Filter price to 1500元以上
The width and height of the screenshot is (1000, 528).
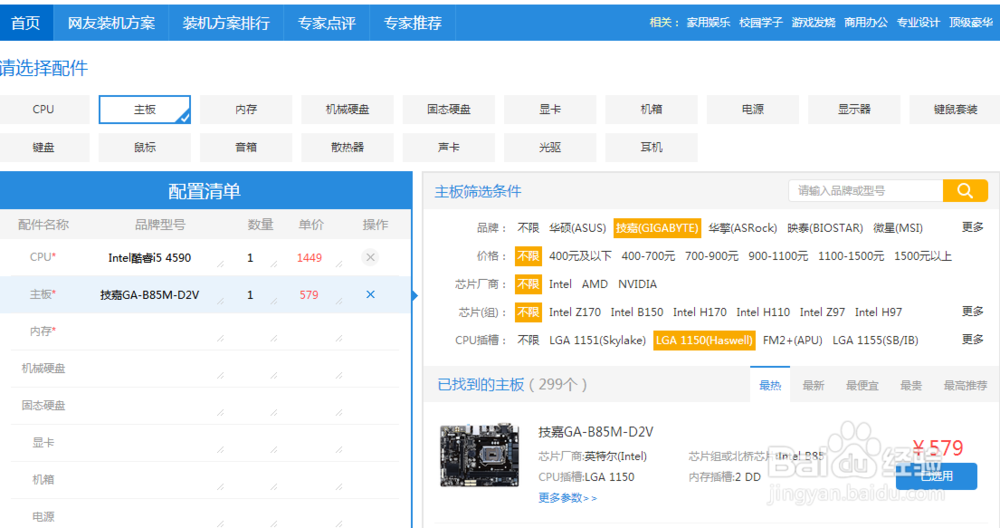922,256
